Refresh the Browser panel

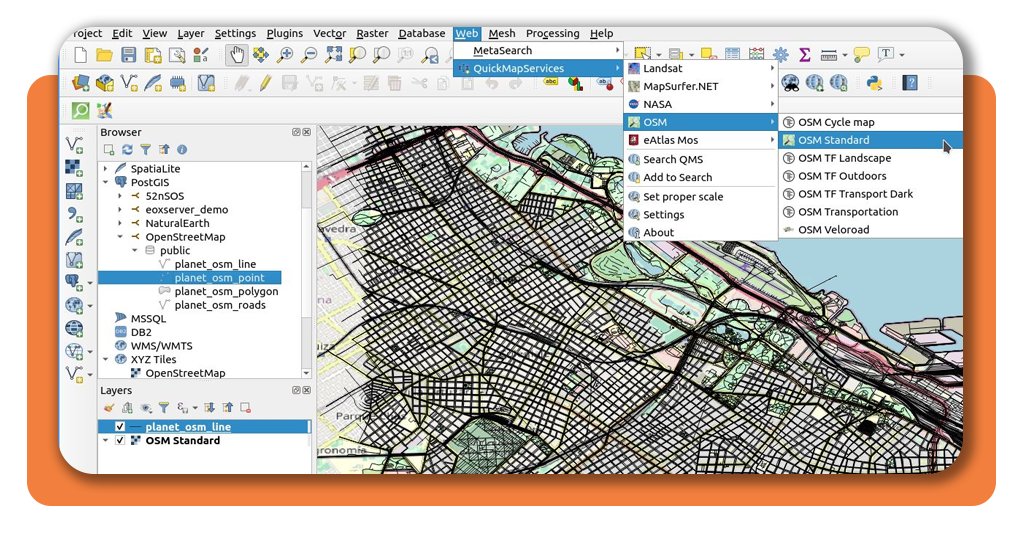click(127, 150)
